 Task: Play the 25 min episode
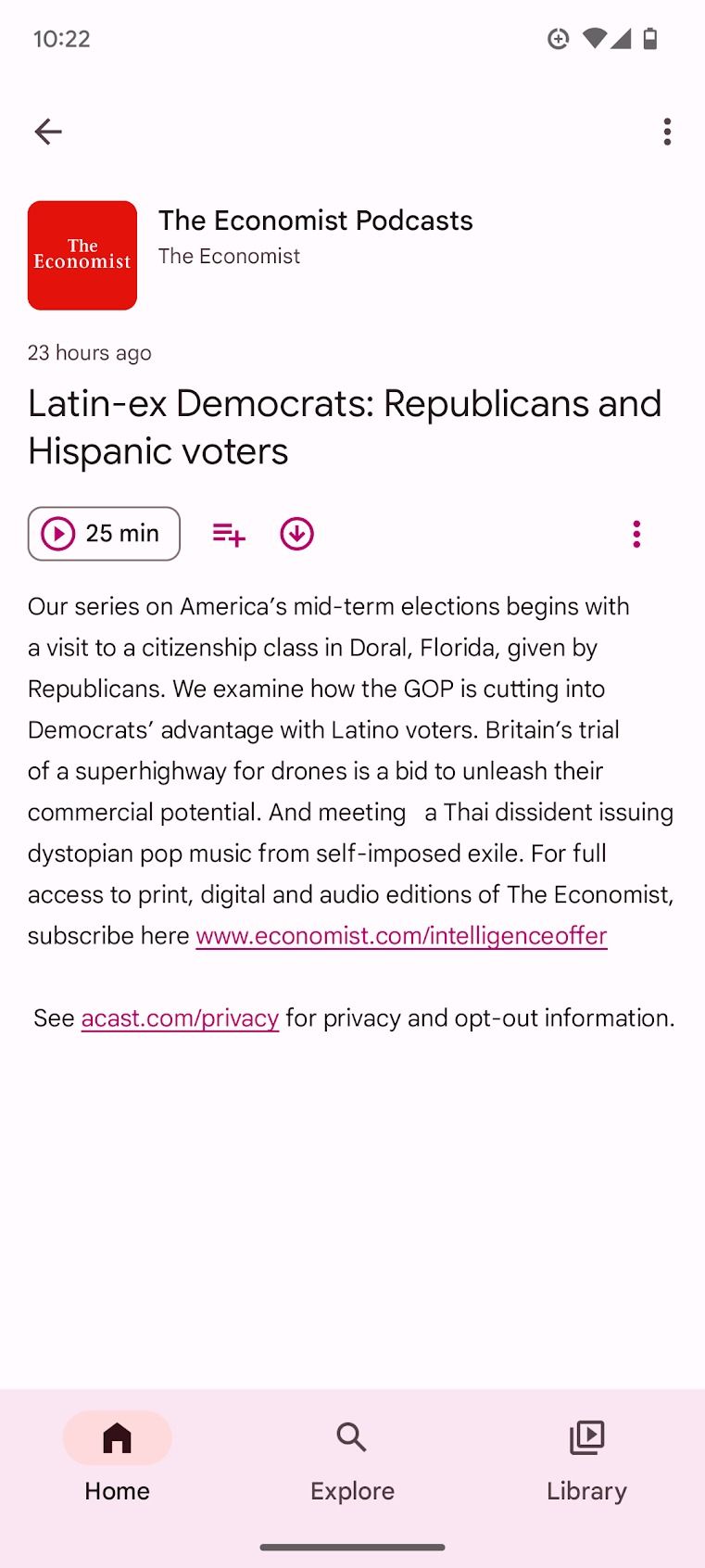point(104,534)
